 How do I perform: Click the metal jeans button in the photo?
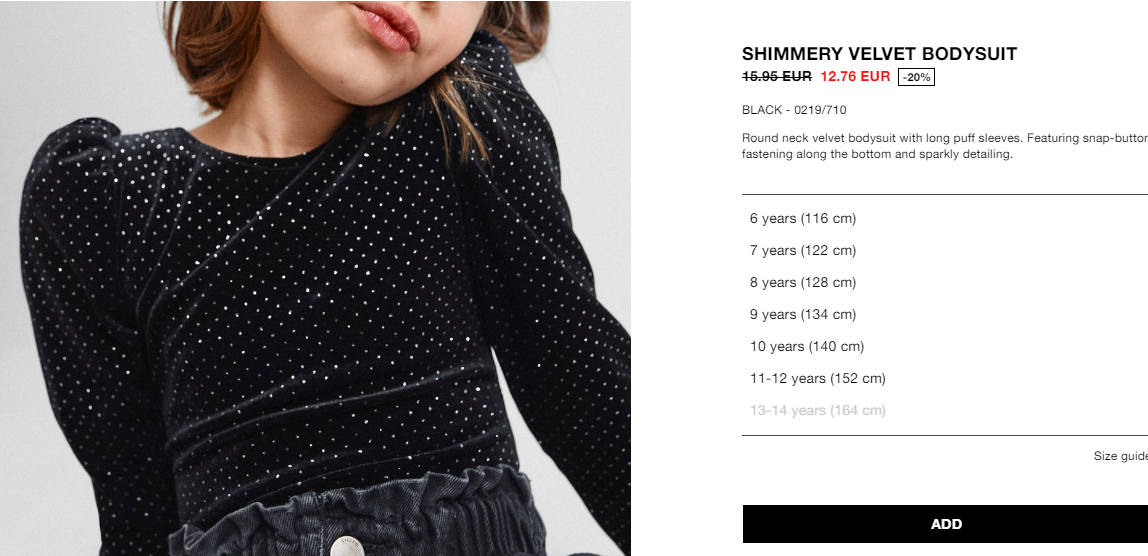coord(344,546)
